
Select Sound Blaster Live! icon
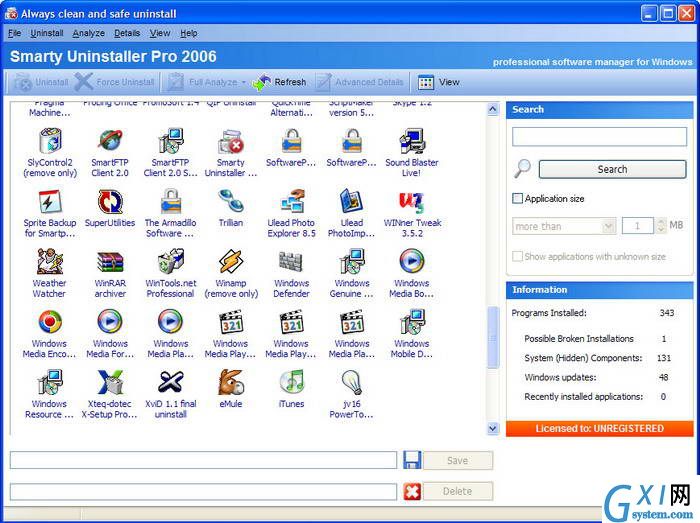pos(412,140)
